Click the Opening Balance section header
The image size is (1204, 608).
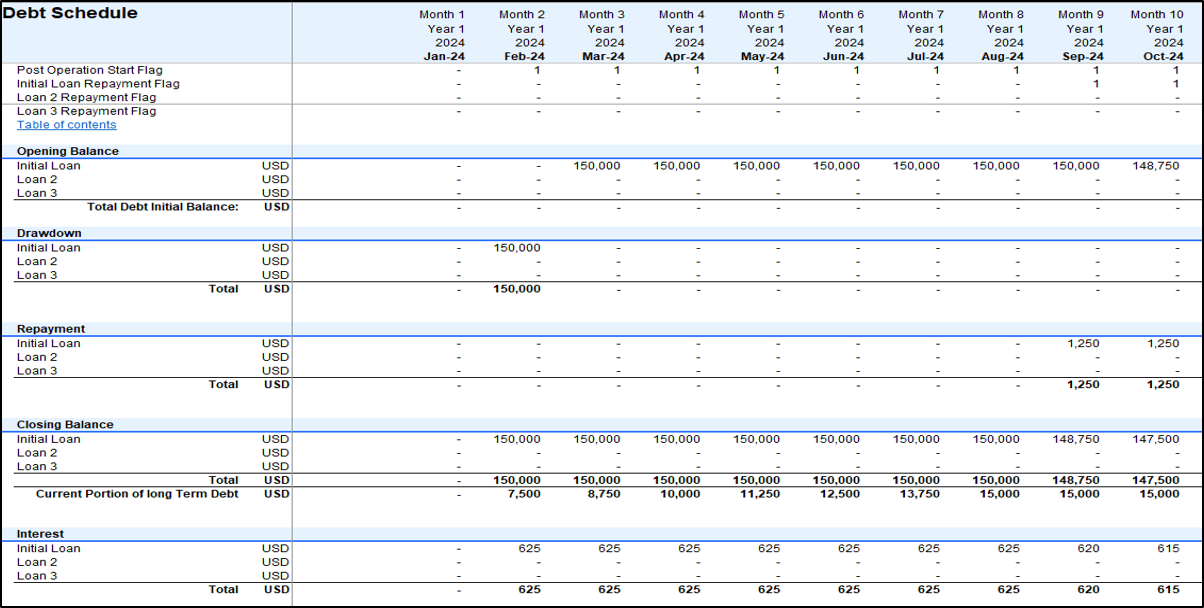click(67, 151)
